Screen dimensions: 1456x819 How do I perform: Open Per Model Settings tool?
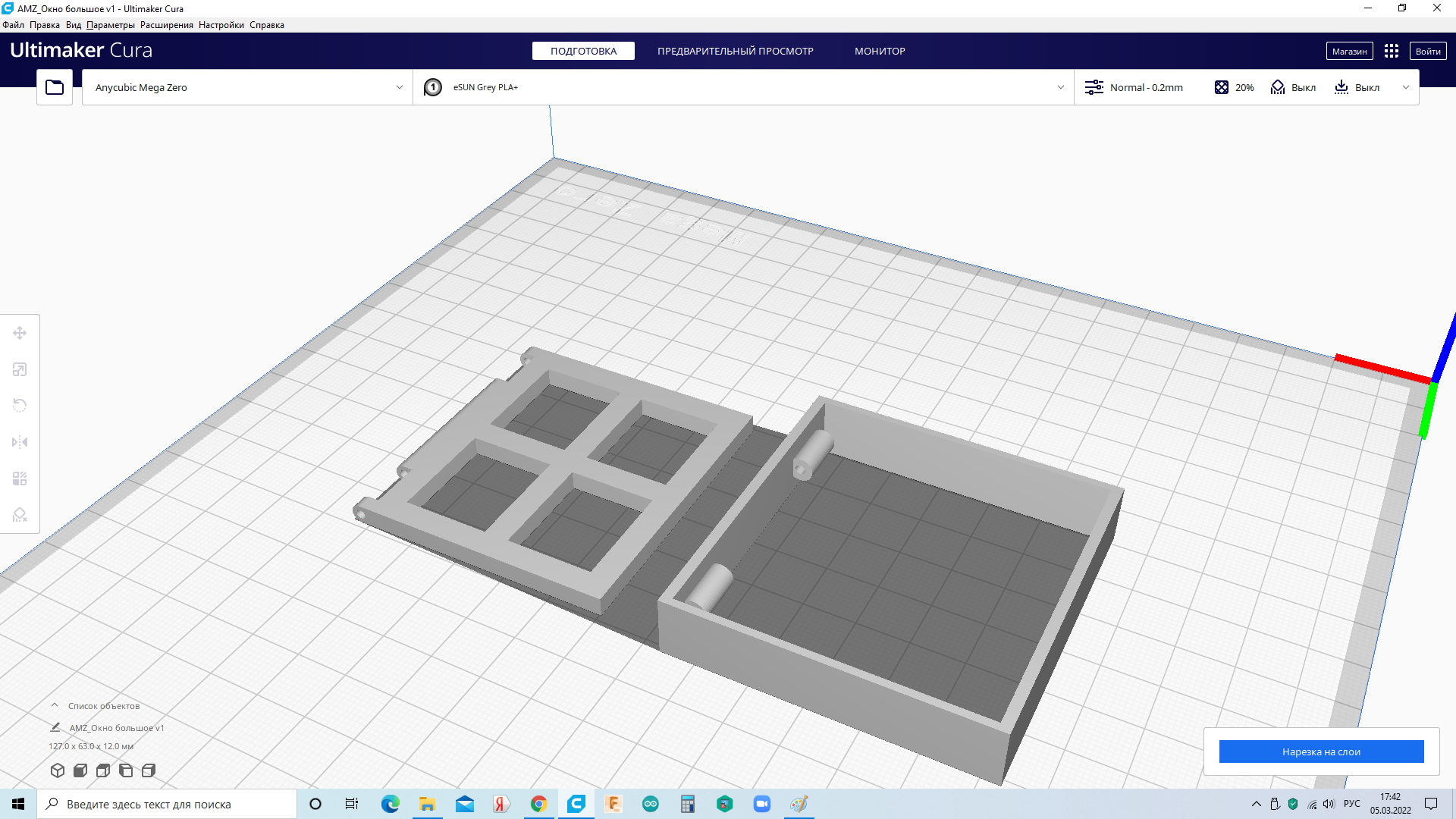point(20,479)
